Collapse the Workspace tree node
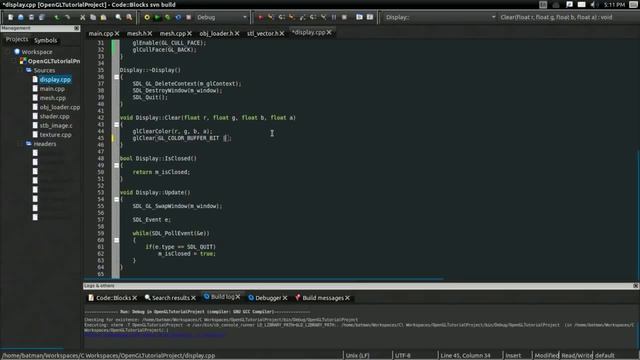 [9, 52]
